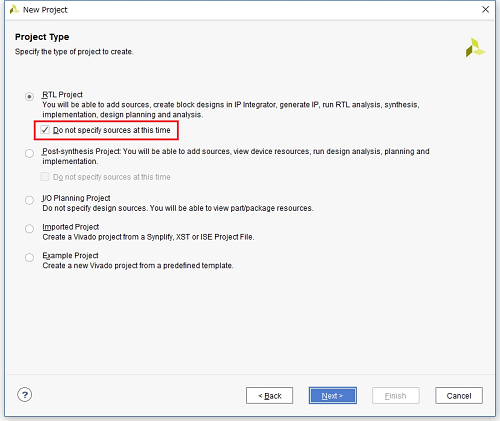Click the I/O Planning Project label

tap(76, 198)
